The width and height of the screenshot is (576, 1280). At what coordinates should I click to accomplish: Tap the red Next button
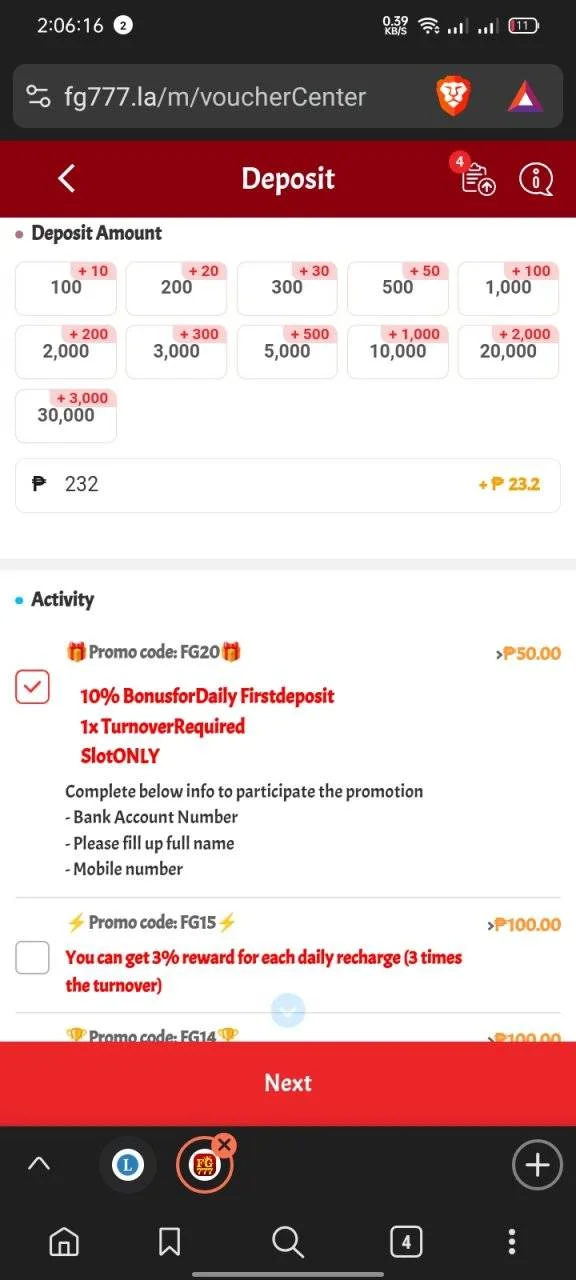point(288,1083)
